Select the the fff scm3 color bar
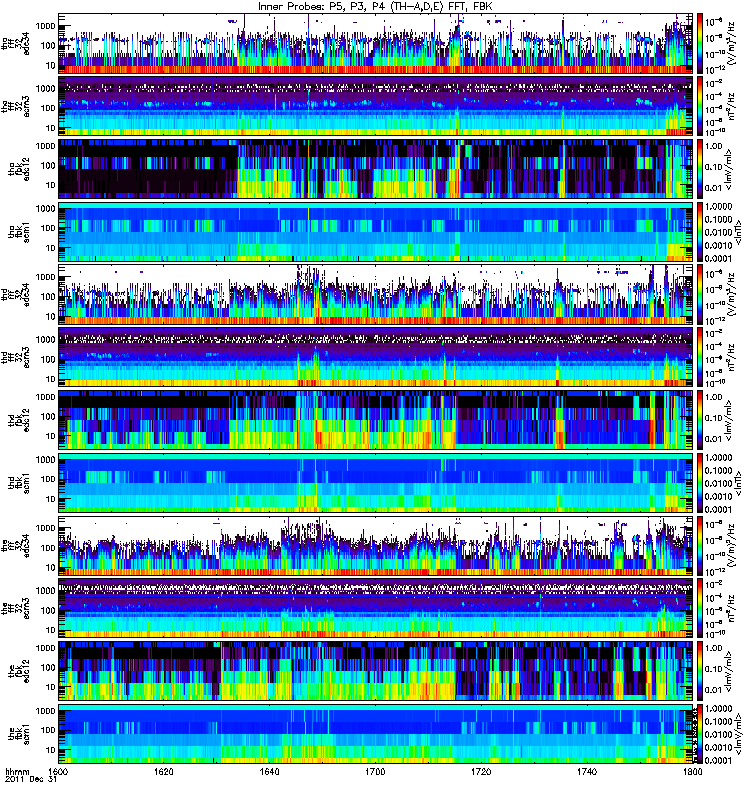Viewport: 750px width, 800px height. click(x=700, y=608)
